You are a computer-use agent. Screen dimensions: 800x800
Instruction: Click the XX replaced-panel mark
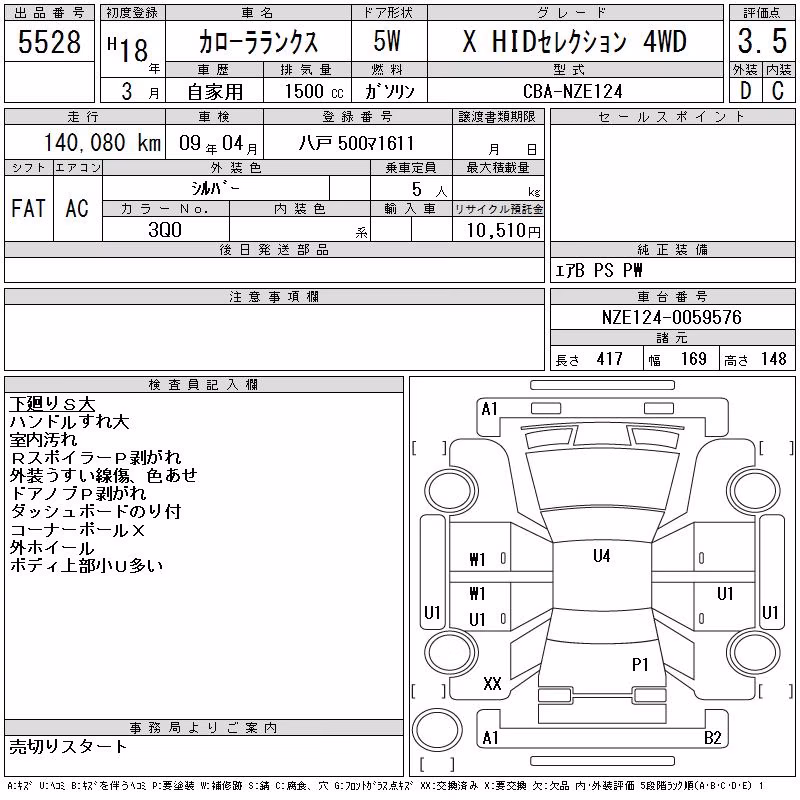[492, 684]
